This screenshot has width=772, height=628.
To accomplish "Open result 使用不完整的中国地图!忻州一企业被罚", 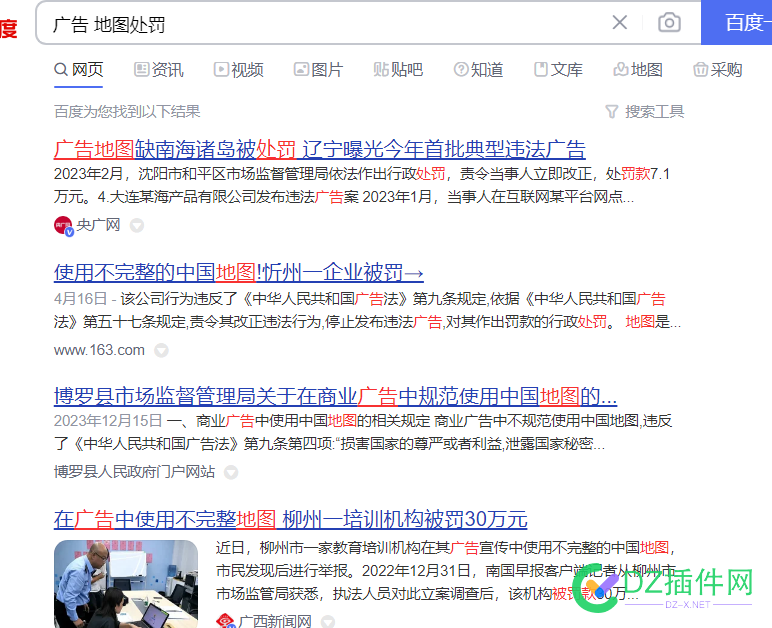I will (x=239, y=272).
